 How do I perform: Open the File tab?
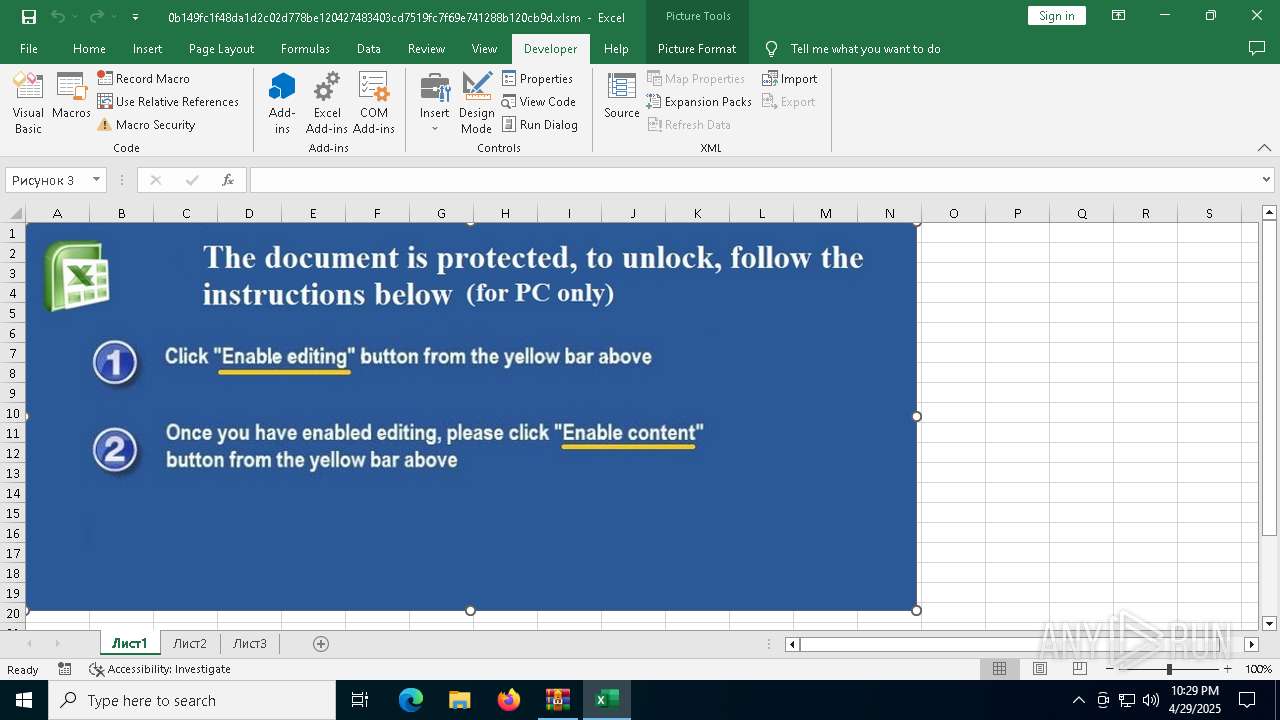[x=29, y=48]
